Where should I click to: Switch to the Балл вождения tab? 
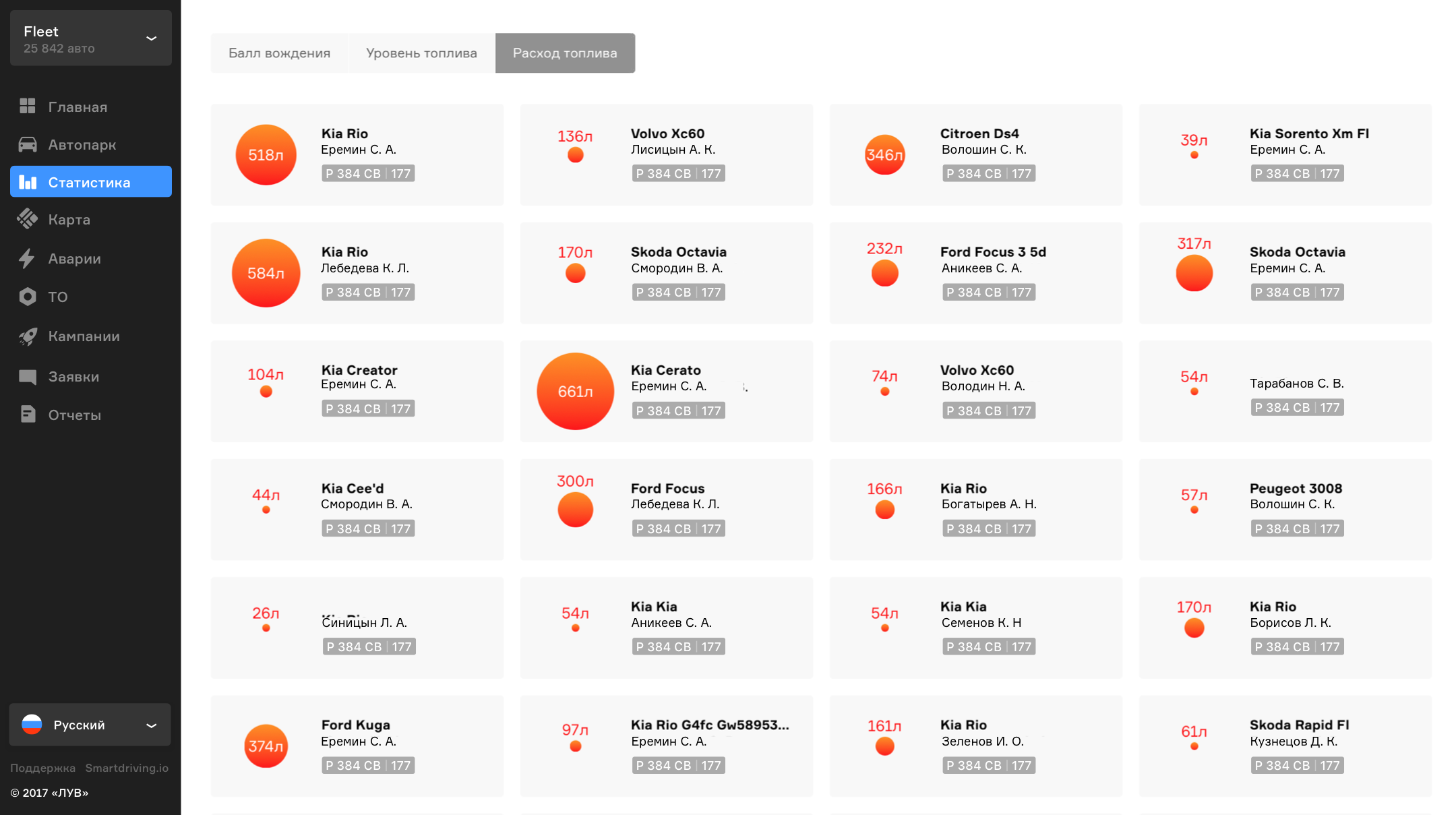[279, 53]
